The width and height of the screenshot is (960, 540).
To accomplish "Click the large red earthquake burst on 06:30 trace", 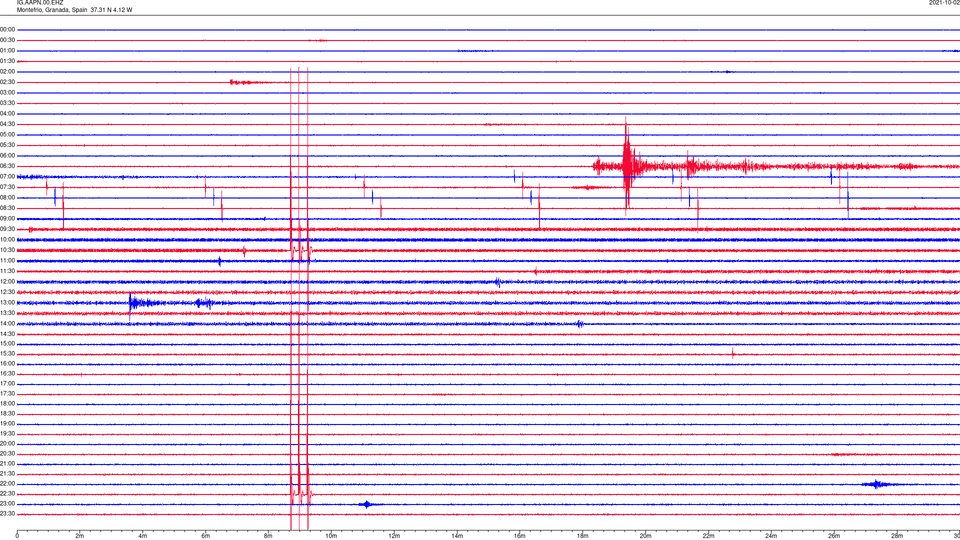I will 627,166.
